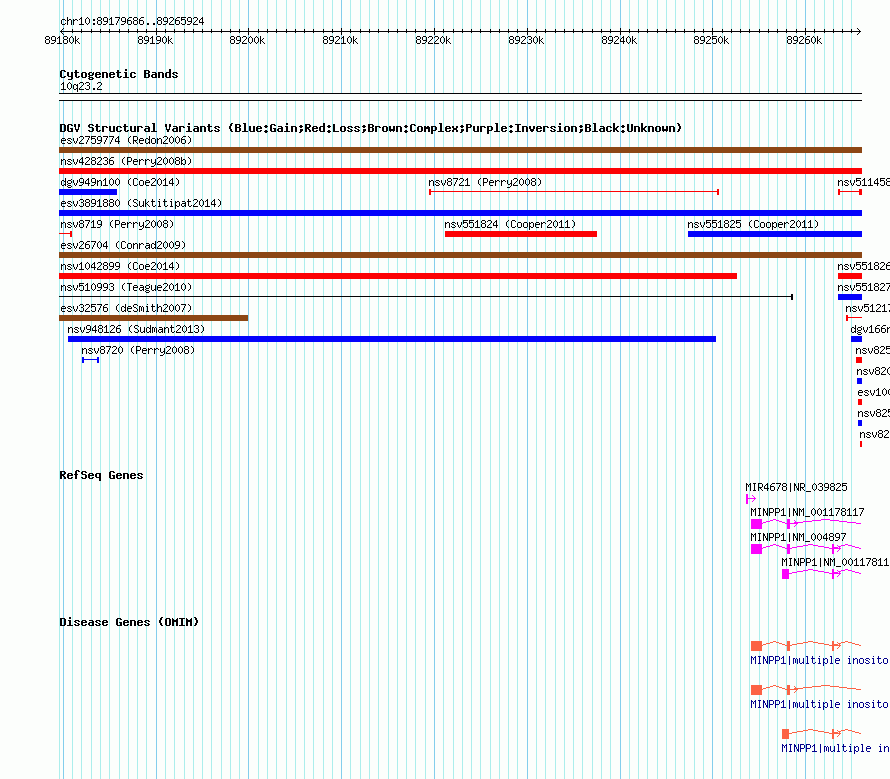
Task: Click the Disease Genes (OMIM) track heading
Action: (129, 622)
